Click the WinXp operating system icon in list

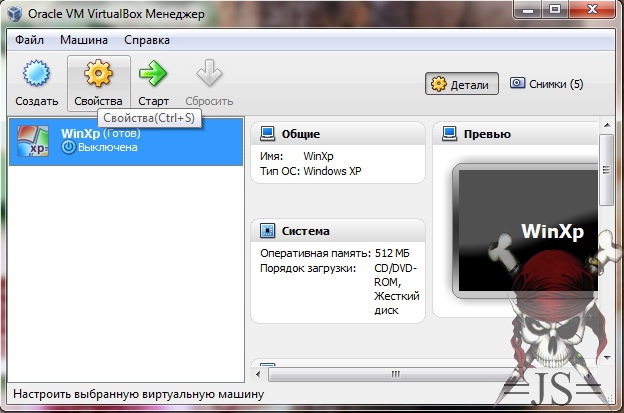coord(33,141)
